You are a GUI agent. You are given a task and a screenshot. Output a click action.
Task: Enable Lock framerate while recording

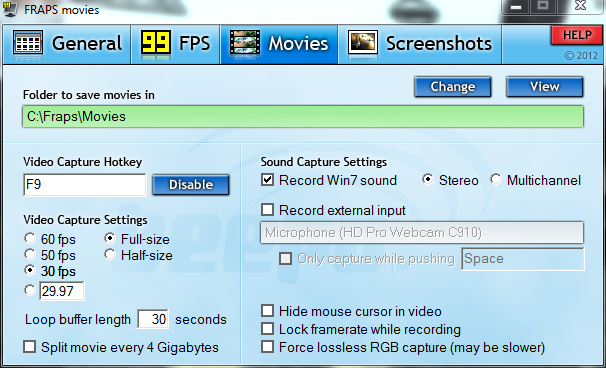pos(267,329)
